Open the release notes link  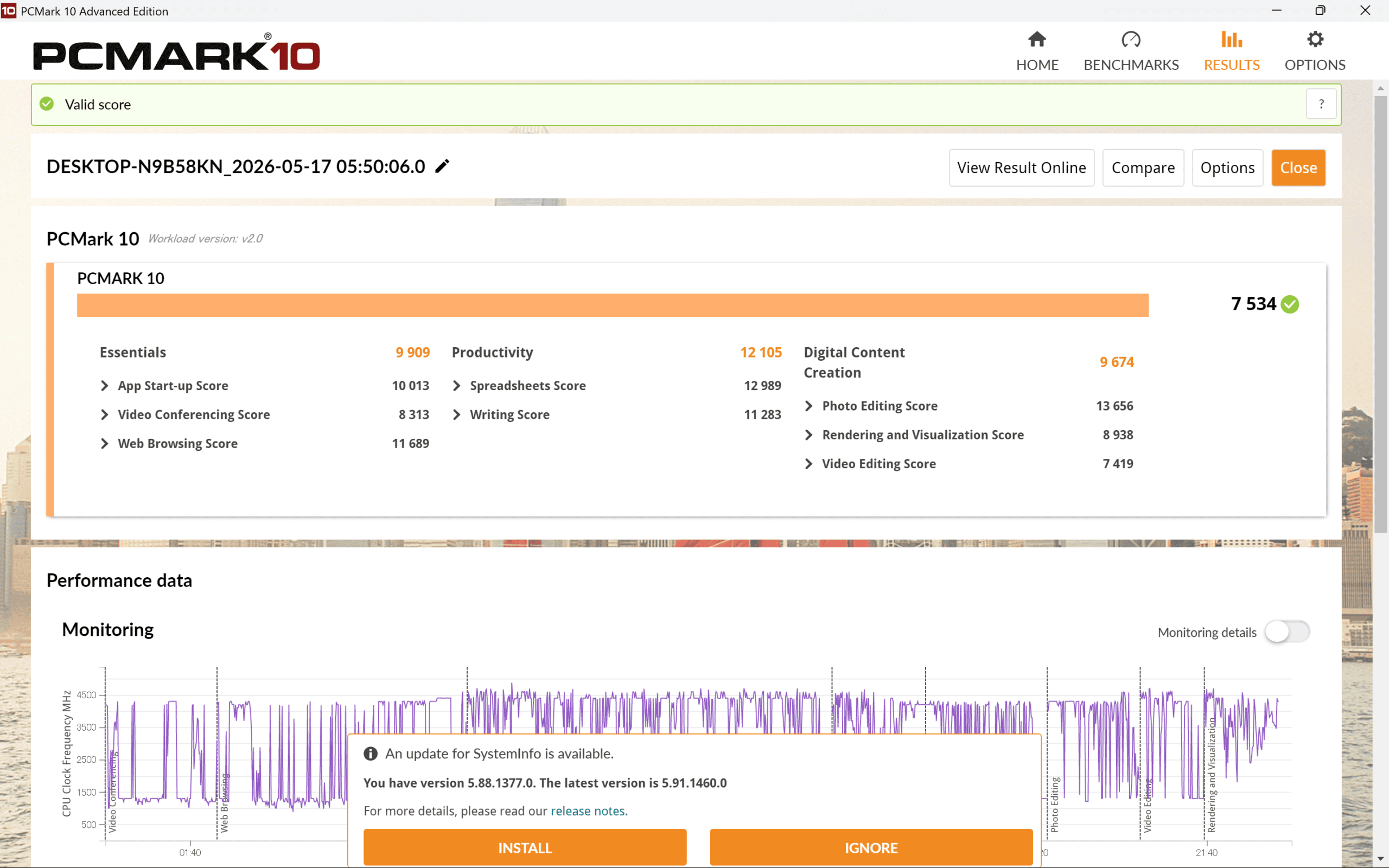(588, 810)
